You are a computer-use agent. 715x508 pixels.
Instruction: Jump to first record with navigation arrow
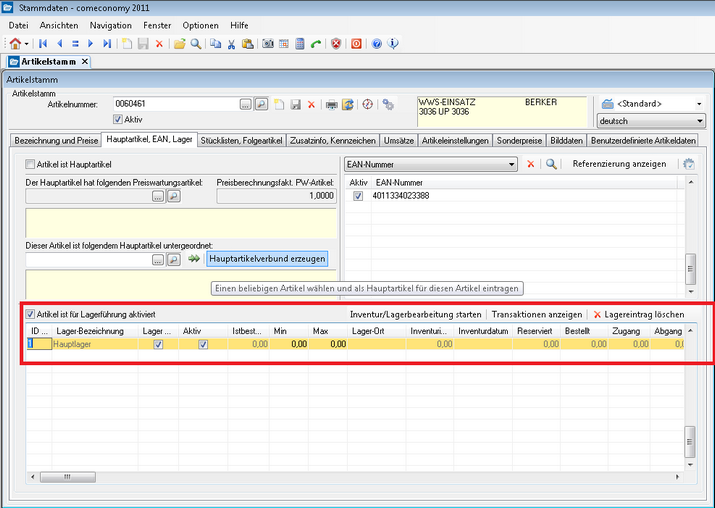coord(43,44)
